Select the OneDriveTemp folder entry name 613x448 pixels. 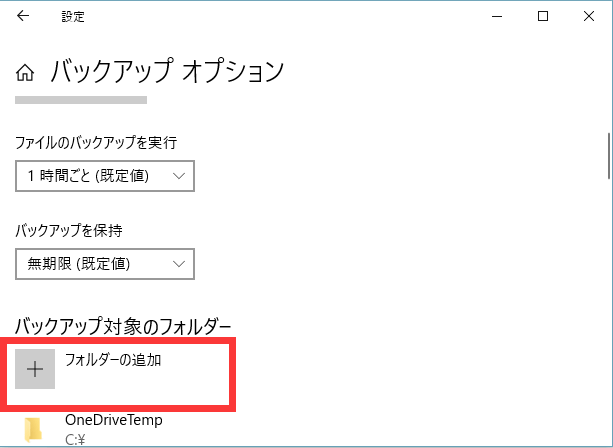tap(113, 421)
